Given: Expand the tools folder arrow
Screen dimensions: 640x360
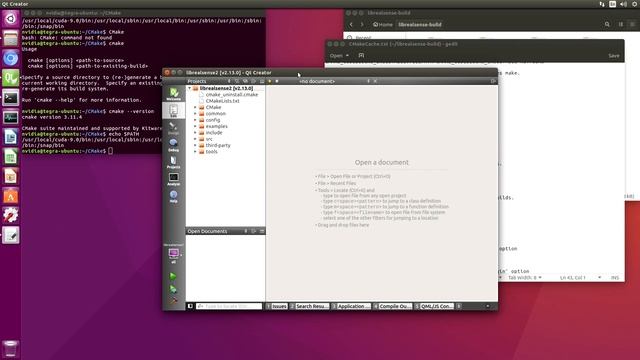Looking at the screenshot, I should pos(196,151).
